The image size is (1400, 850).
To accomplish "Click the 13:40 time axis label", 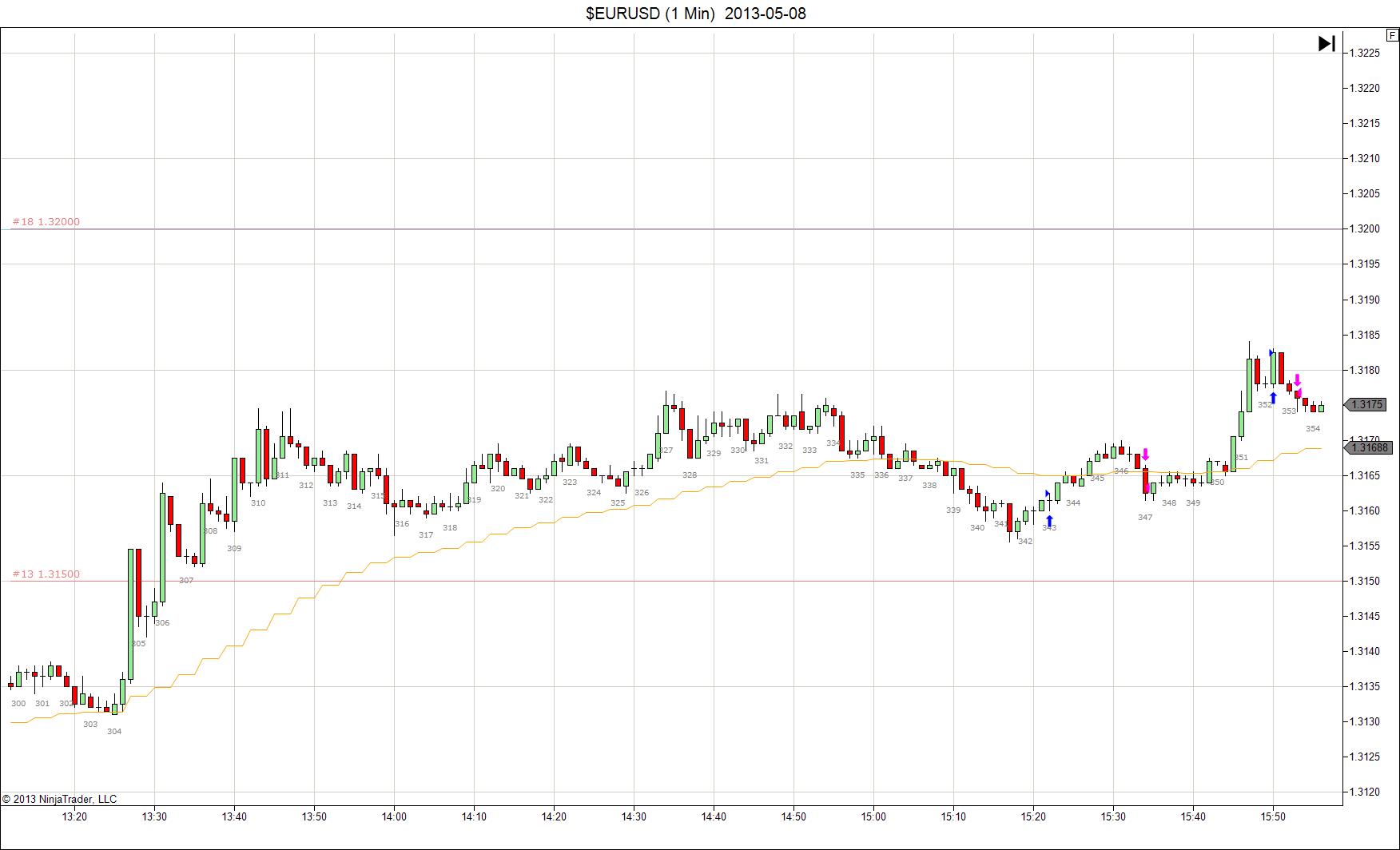I will click(234, 816).
